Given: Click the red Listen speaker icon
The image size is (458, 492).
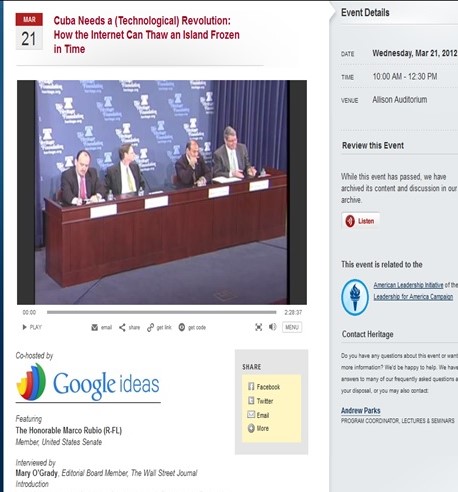Looking at the screenshot, I should tap(350, 221).
